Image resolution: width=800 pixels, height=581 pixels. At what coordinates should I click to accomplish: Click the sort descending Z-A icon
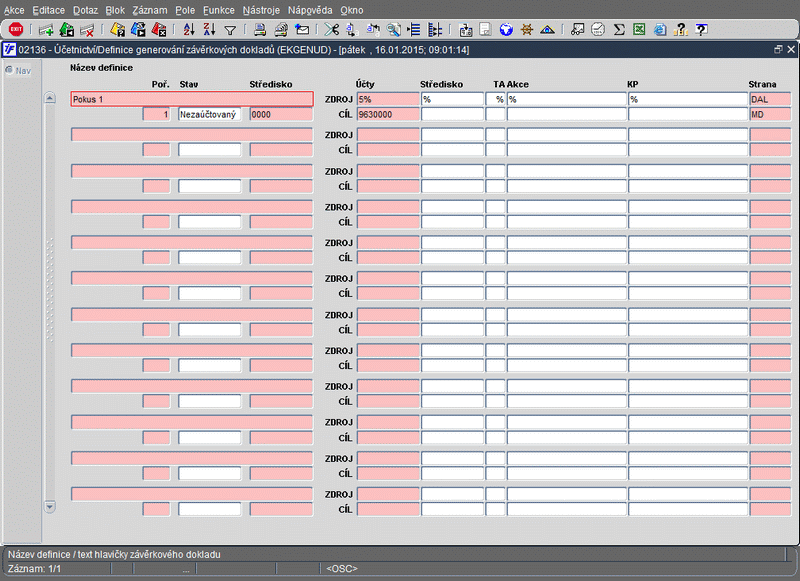(208, 30)
